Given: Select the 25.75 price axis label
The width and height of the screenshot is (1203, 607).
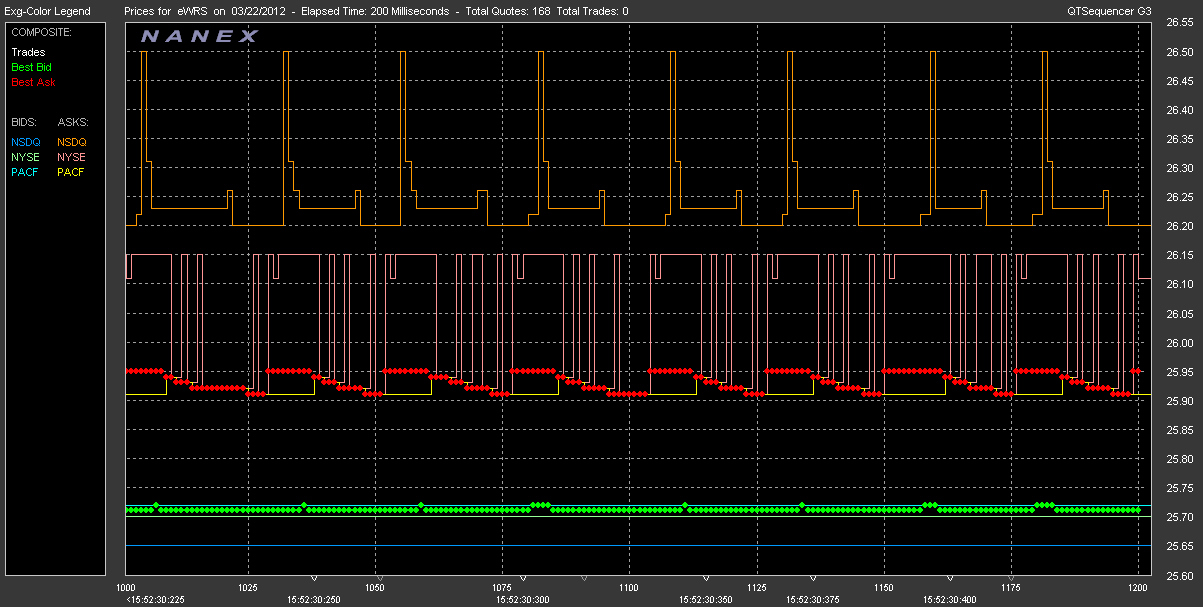Looking at the screenshot, I should [1180, 488].
